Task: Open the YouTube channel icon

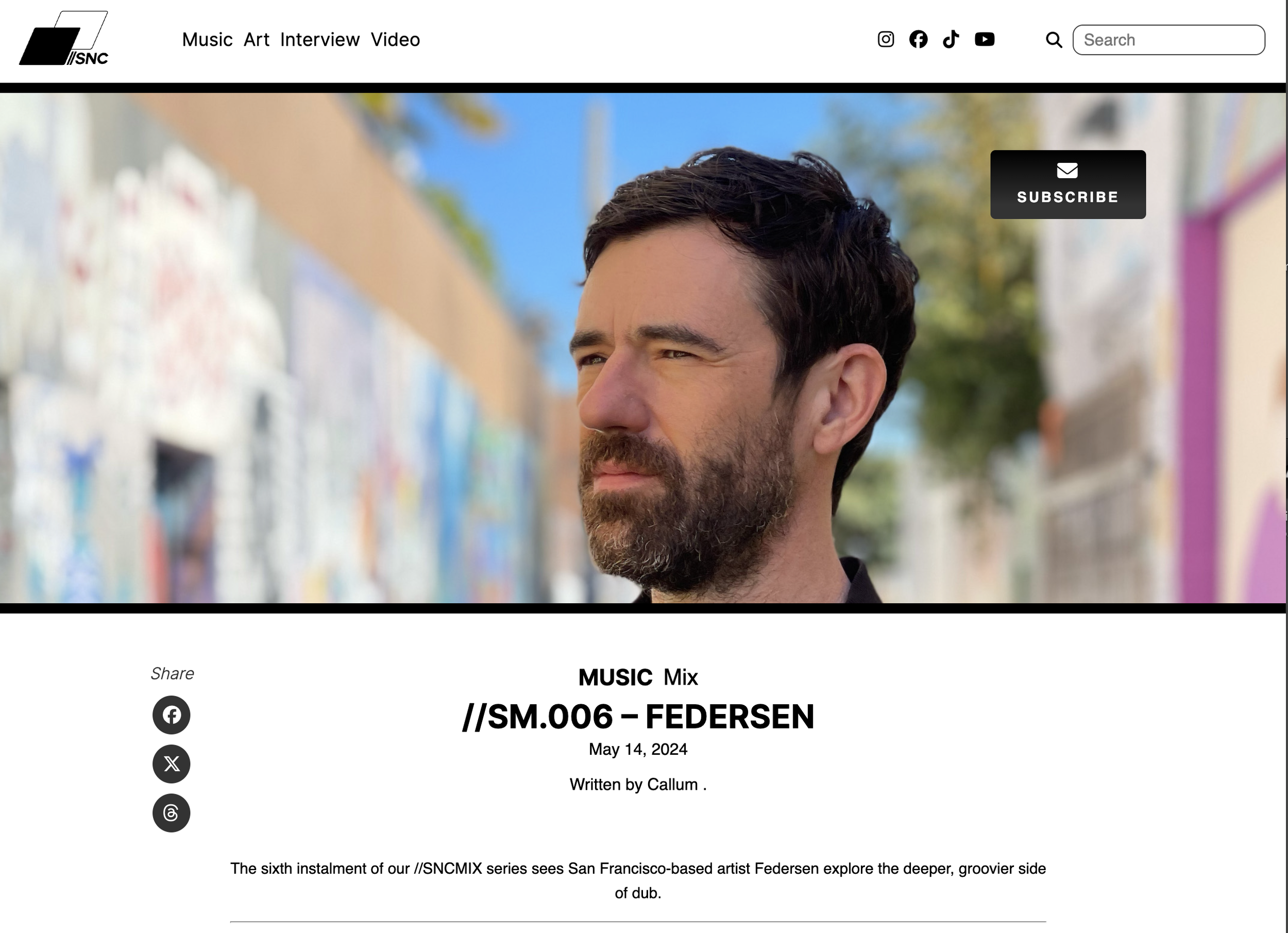Action: coord(984,39)
